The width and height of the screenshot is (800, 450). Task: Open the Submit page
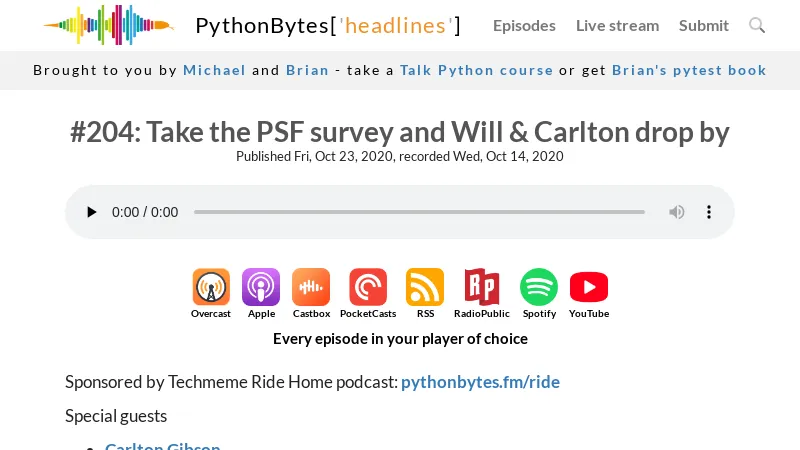click(x=704, y=25)
